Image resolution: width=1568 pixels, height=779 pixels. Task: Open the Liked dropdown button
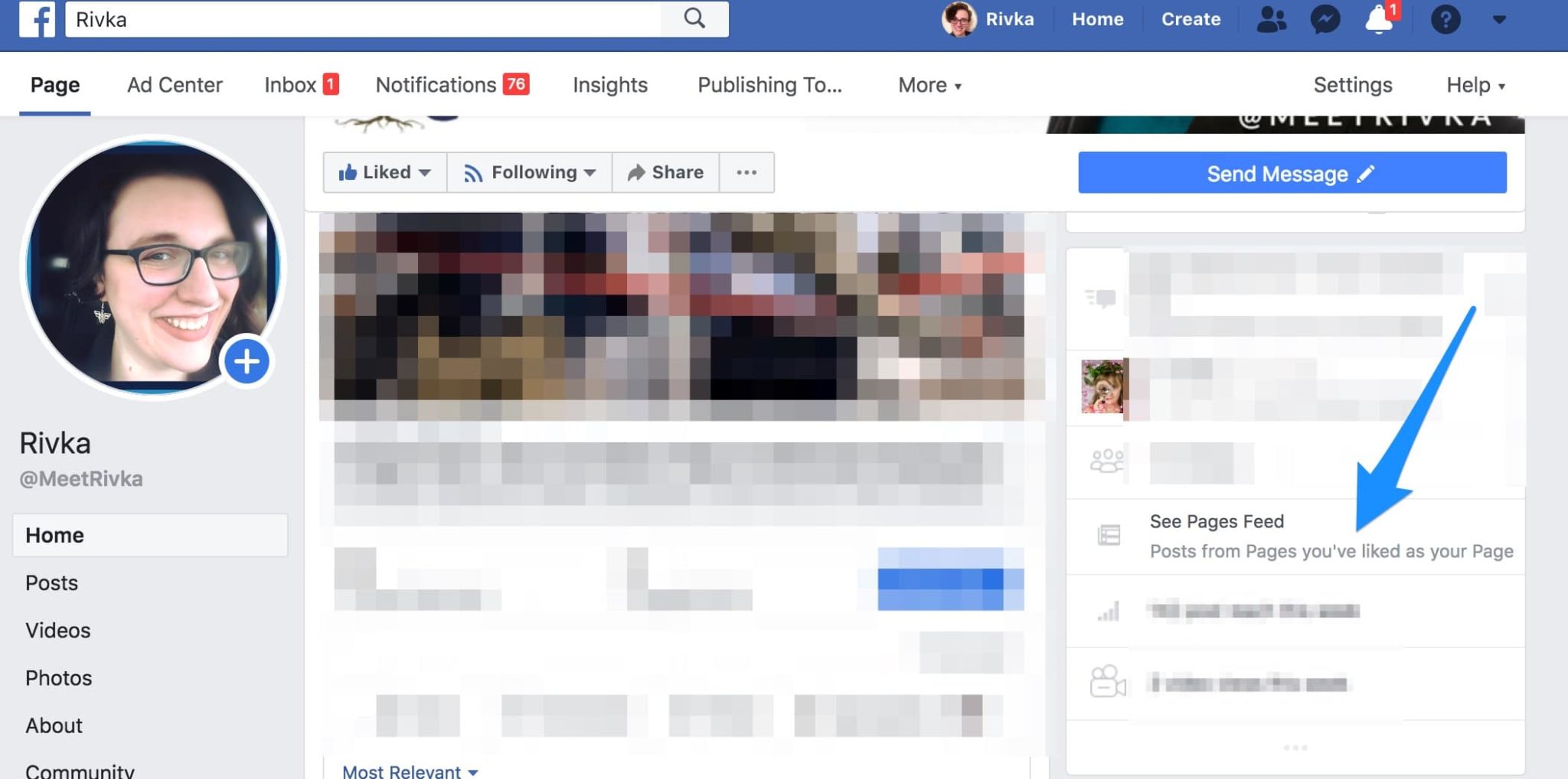click(x=384, y=172)
